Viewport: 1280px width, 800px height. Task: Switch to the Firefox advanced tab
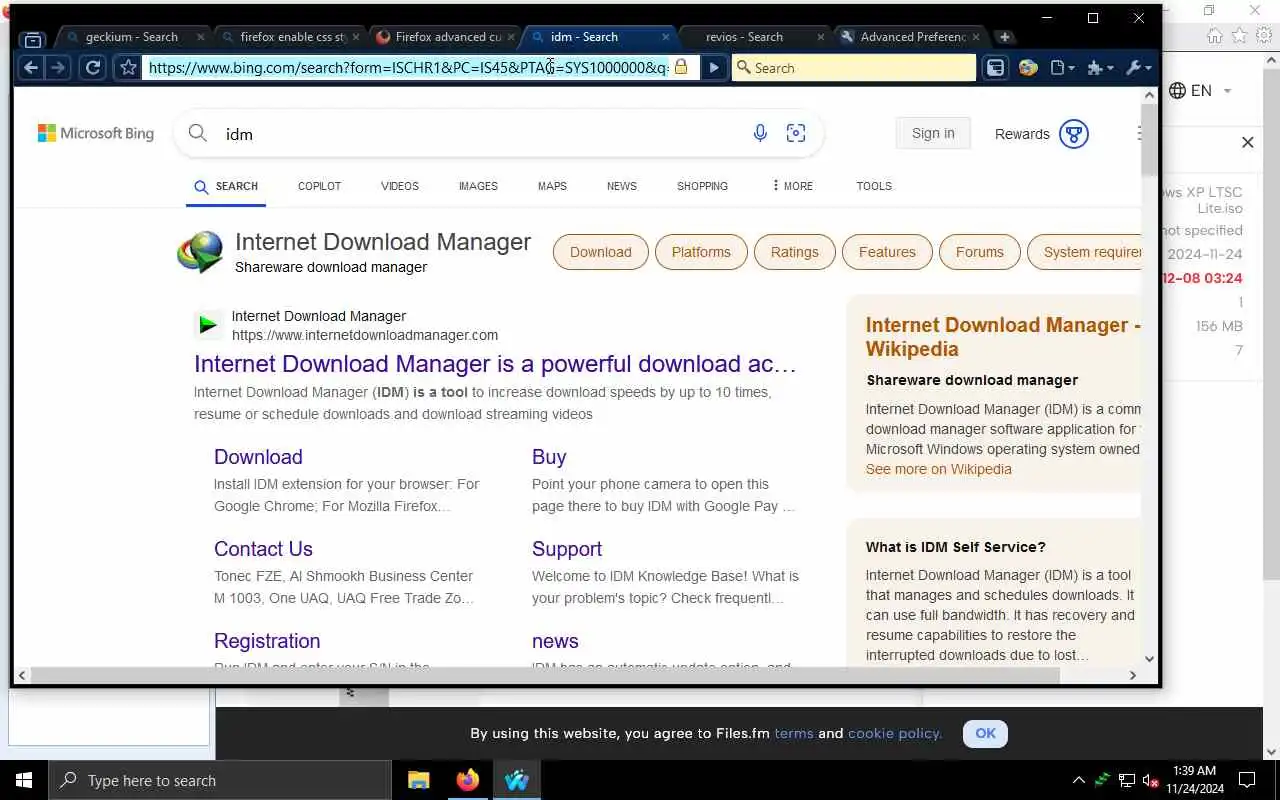[x=443, y=37]
